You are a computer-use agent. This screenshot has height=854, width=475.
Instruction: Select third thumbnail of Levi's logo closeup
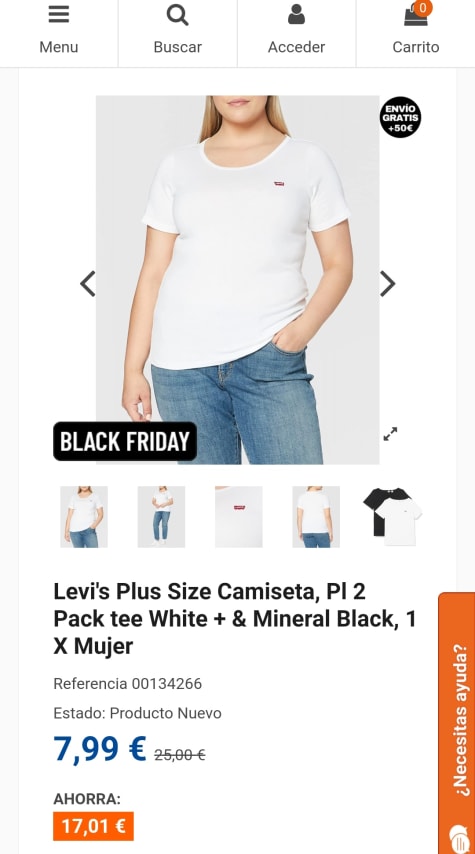[x=239, y=517]
